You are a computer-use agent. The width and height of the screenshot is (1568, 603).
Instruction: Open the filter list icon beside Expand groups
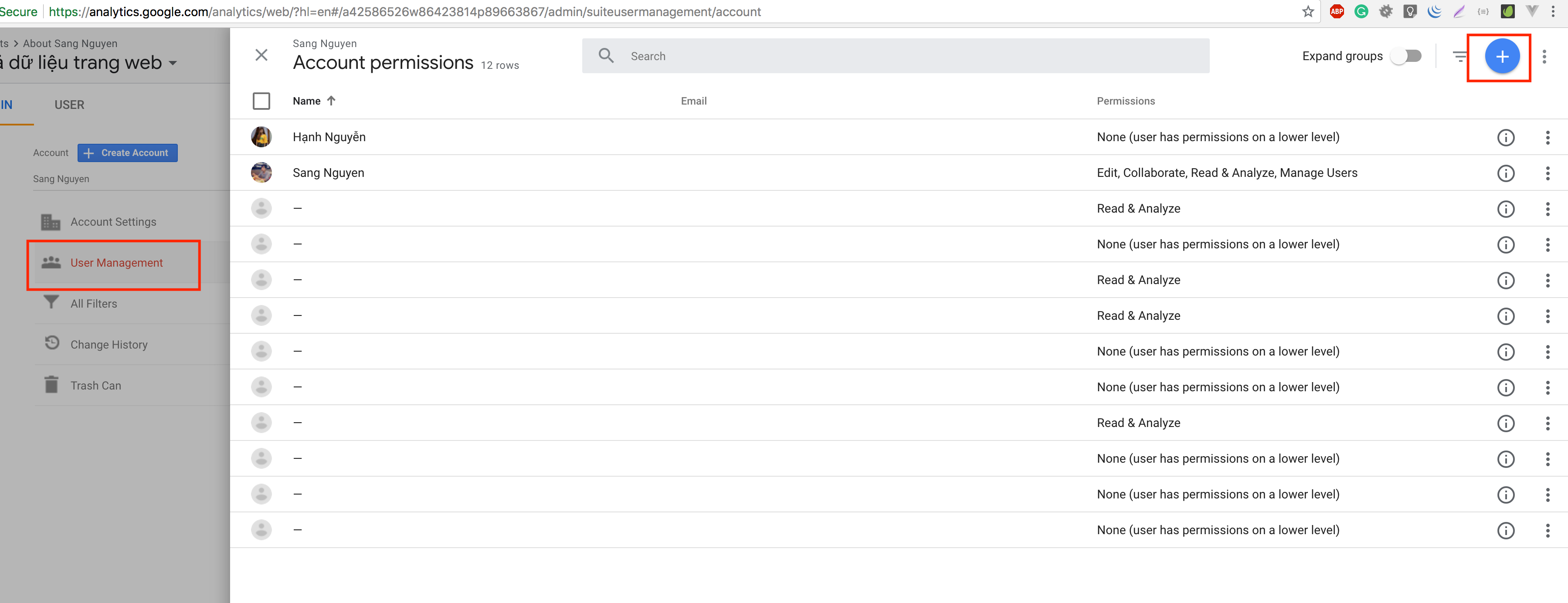click(x=1459, y=57)
